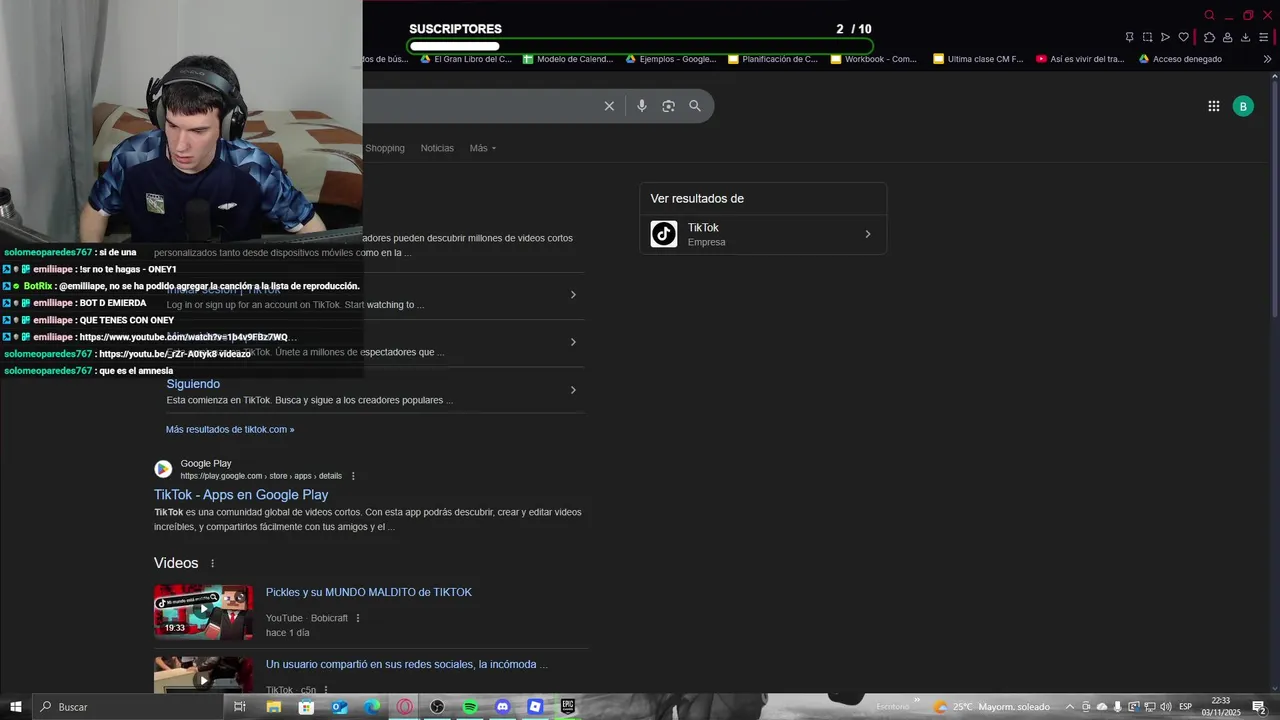1280x720 pixels.
Task: Open Outlook from the taskbar
Action: [x=339, y=707]
